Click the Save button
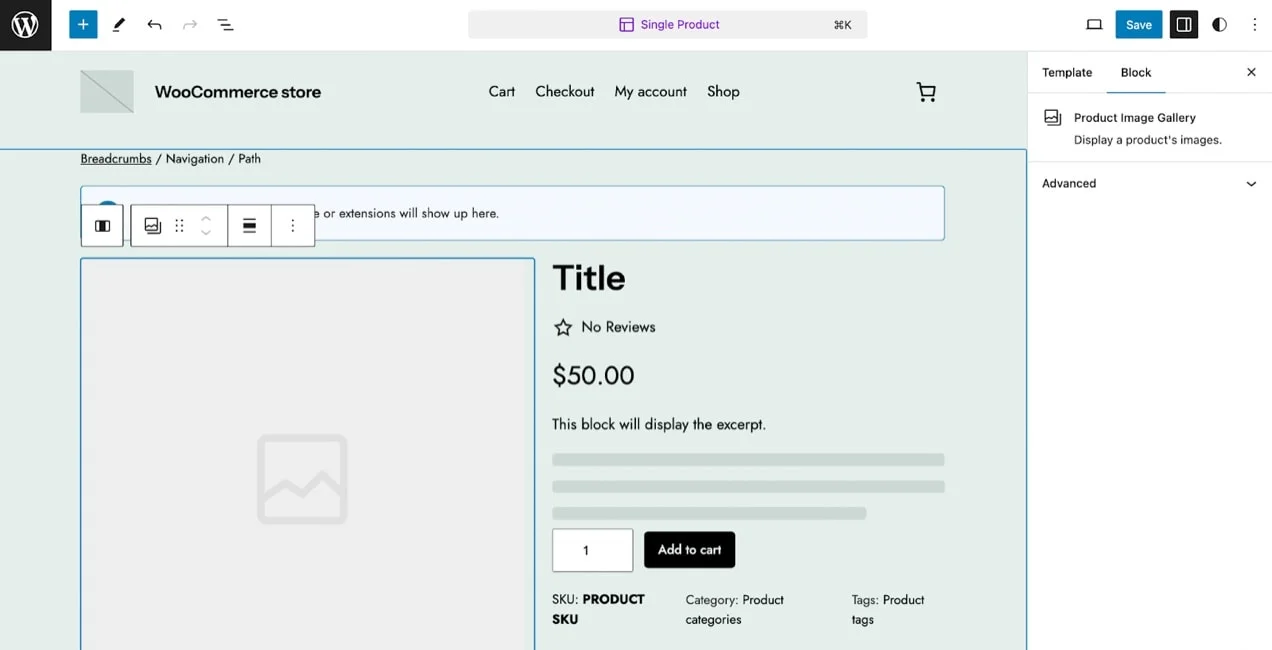 point(1138,23)
